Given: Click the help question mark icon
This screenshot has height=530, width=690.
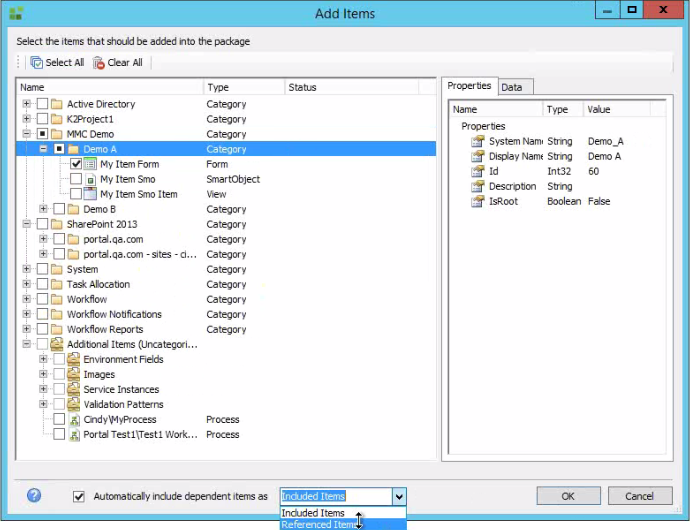Looking at the screenshot, I should point(34,495).
